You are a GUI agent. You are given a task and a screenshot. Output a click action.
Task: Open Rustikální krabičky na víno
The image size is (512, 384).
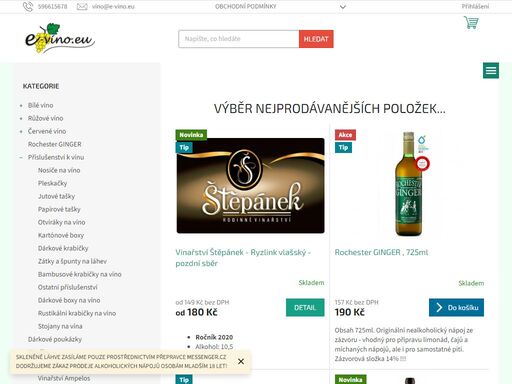click(x=77, y=313)
